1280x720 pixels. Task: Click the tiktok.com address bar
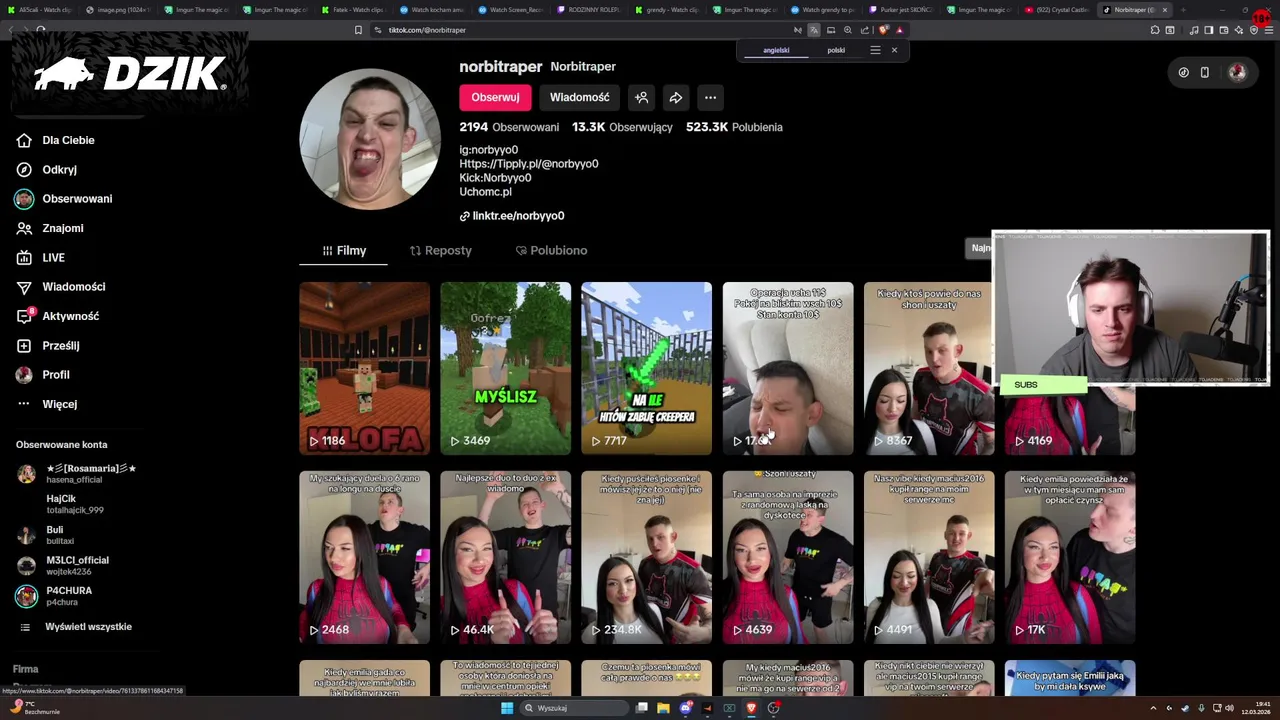[580, 30]
